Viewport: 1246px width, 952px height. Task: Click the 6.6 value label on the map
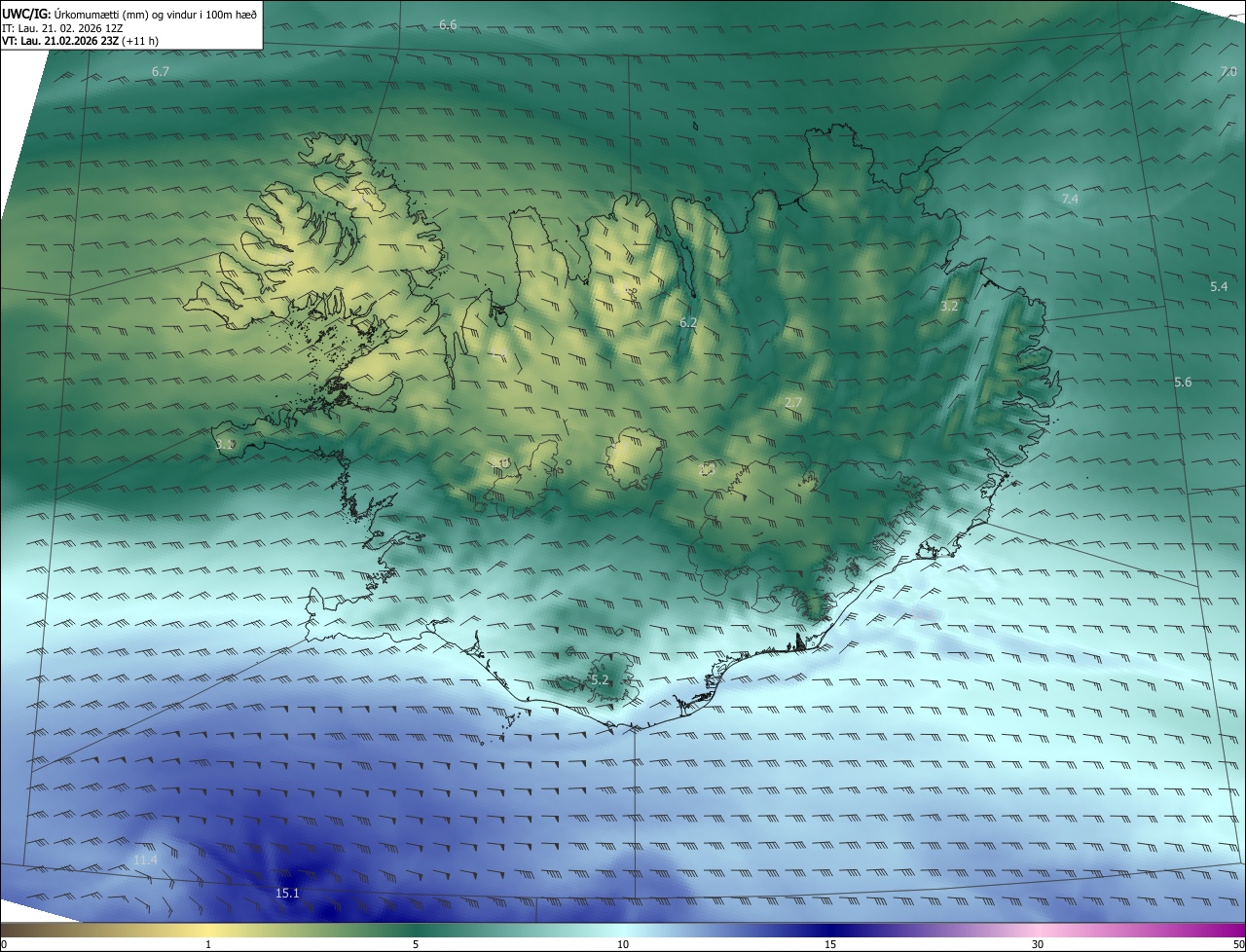[448, 24]
